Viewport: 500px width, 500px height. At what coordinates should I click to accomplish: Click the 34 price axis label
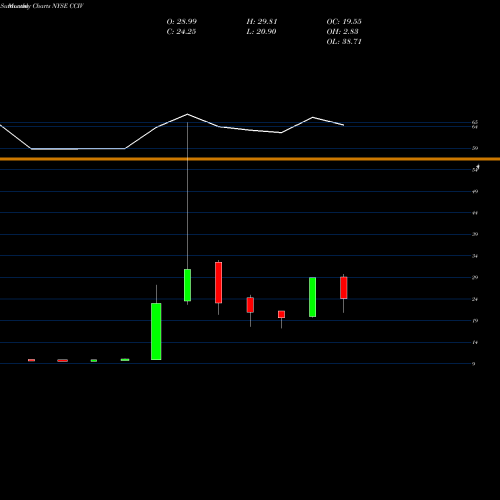pos(475,256)
